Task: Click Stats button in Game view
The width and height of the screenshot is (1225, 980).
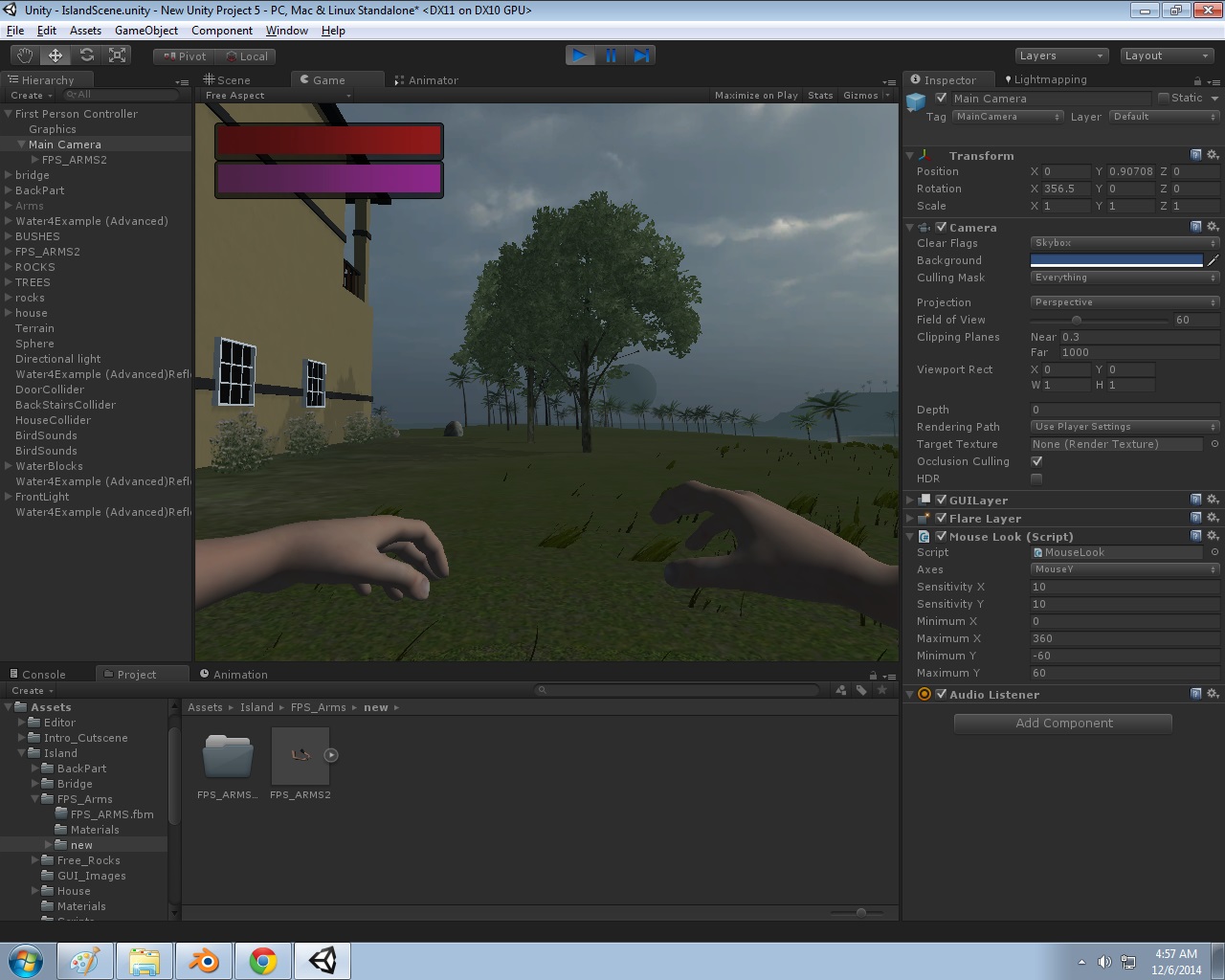Action: pyautogui.click(x=820, y=96)
